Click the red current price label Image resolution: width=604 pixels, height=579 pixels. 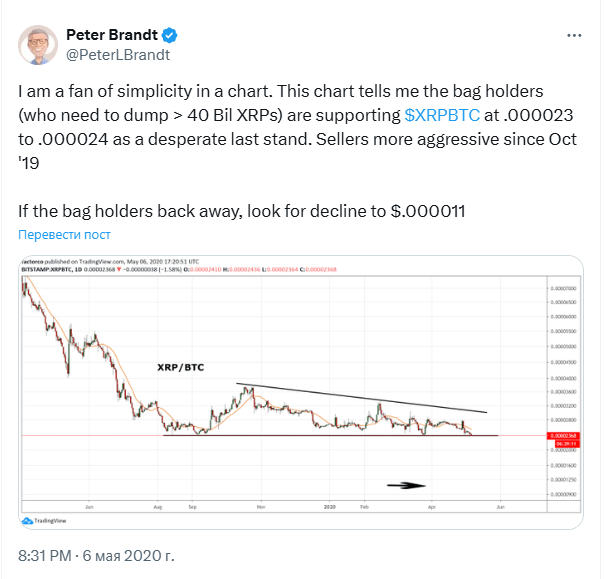click(x=563, y=436)
